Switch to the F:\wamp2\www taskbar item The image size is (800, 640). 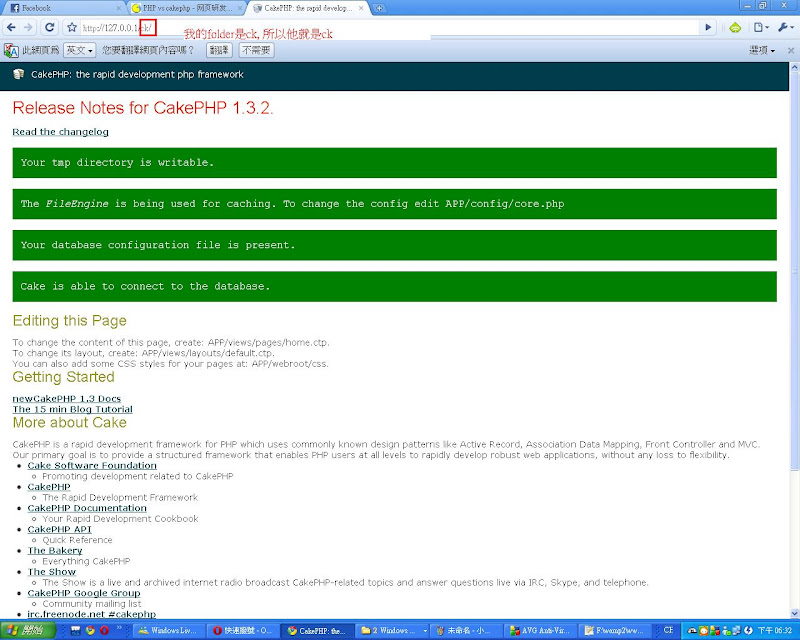point(615,631)
